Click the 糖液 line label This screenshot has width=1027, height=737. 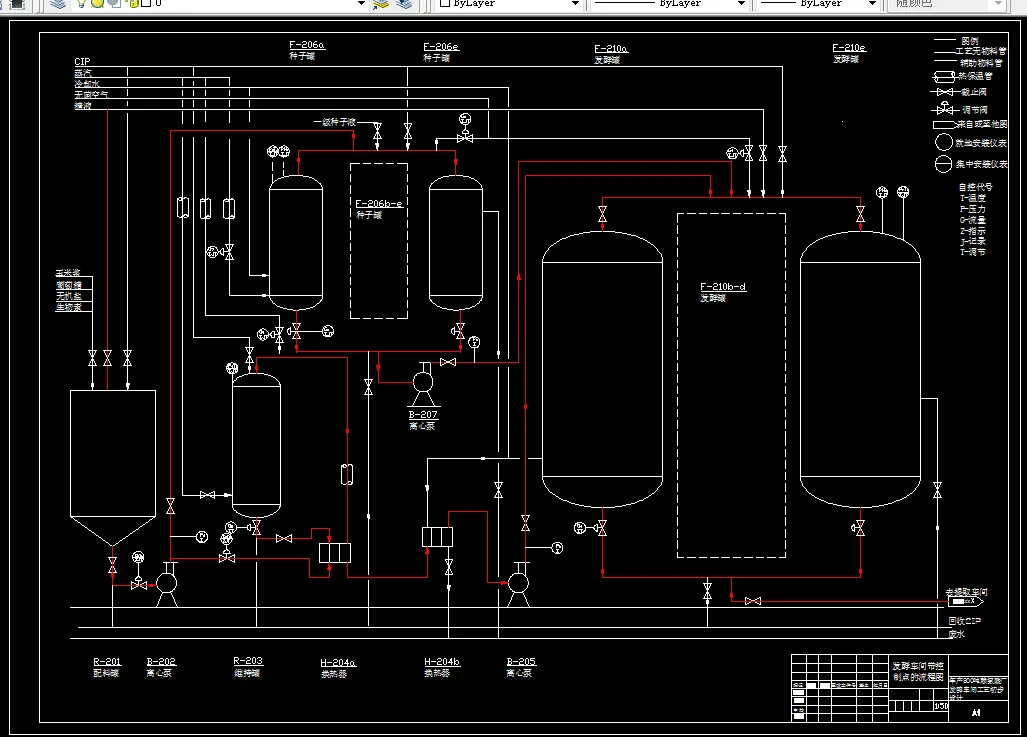pos(83,105)
